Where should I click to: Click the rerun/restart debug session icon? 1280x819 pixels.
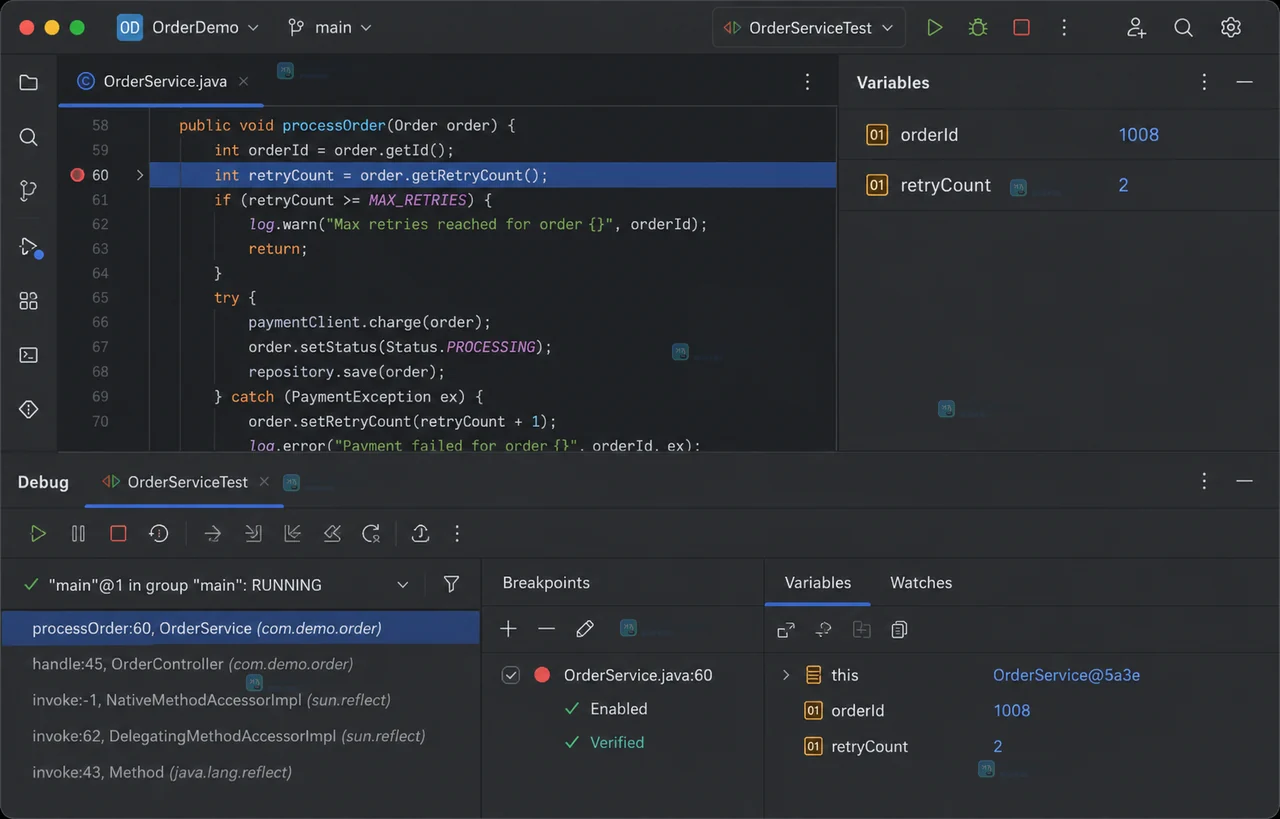(x=158, y=534)
